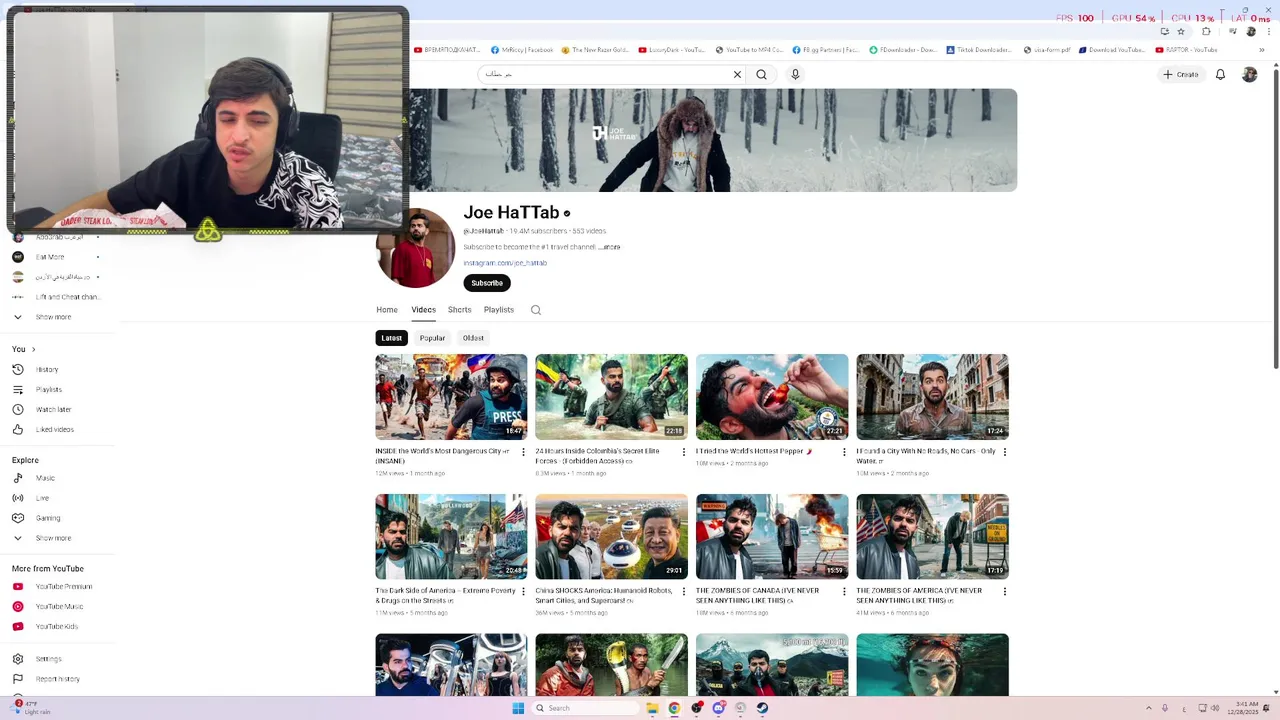Click the search magnifier button
The height and width of the screenshot is (720, 1280).
tap(762, 74)
